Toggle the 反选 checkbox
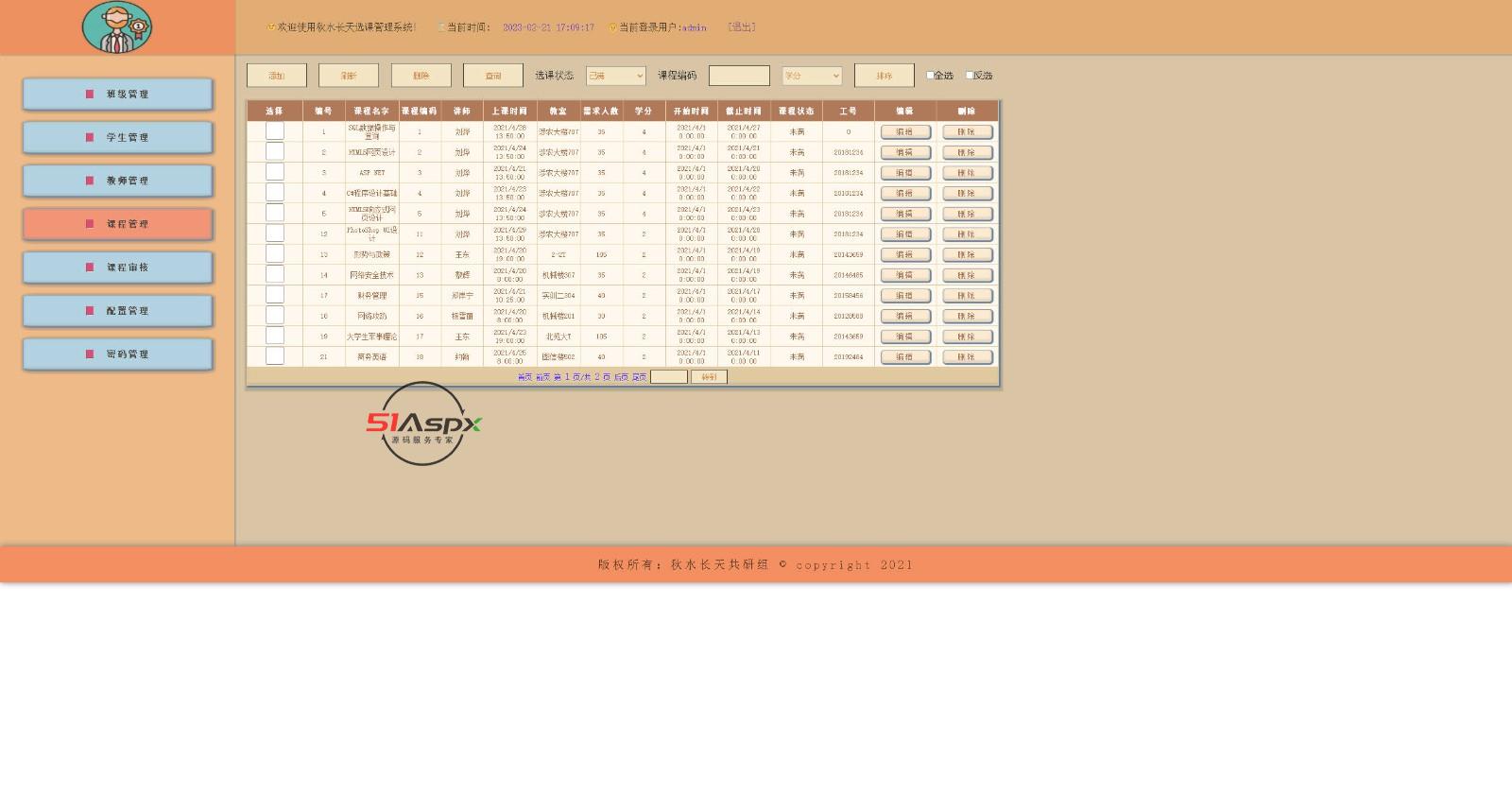This screenshot has width=1512, height=795. tap(970, 76)
